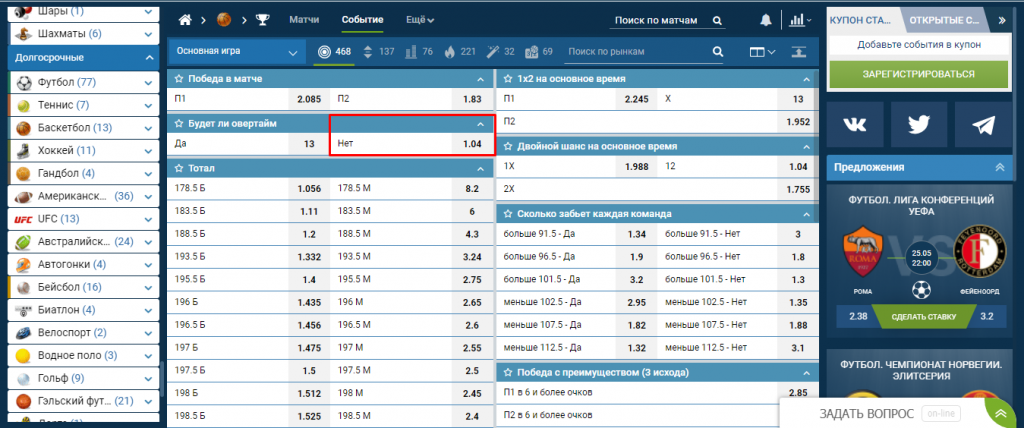Viewport: 1024px width, 428px height.
Task: Go to the home page icon
Action: click(x=185, y=20)
